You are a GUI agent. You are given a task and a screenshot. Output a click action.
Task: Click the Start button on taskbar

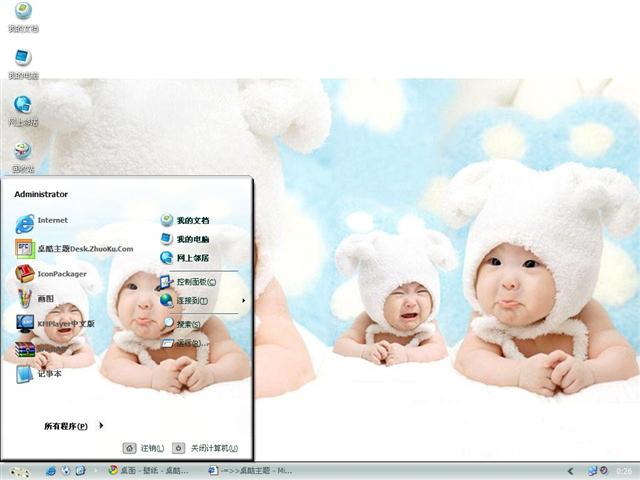(x=20, y=471)
